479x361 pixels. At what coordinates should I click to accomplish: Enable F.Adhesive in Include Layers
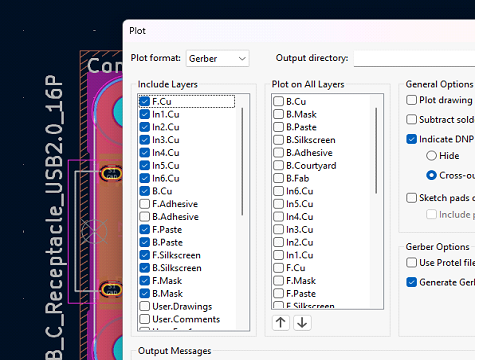(x=145, y=204)
